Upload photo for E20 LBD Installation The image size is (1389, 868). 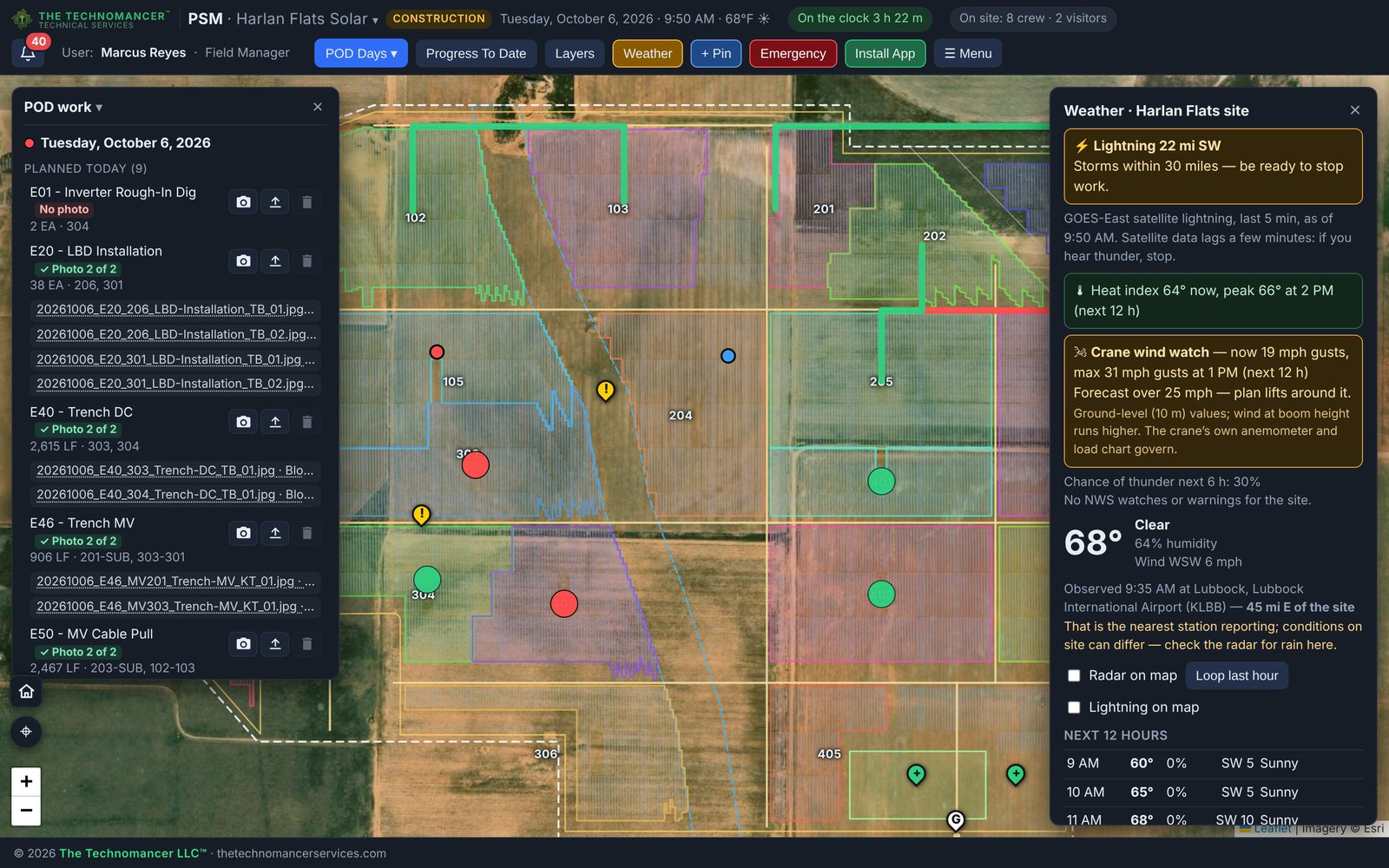[275, 261]
